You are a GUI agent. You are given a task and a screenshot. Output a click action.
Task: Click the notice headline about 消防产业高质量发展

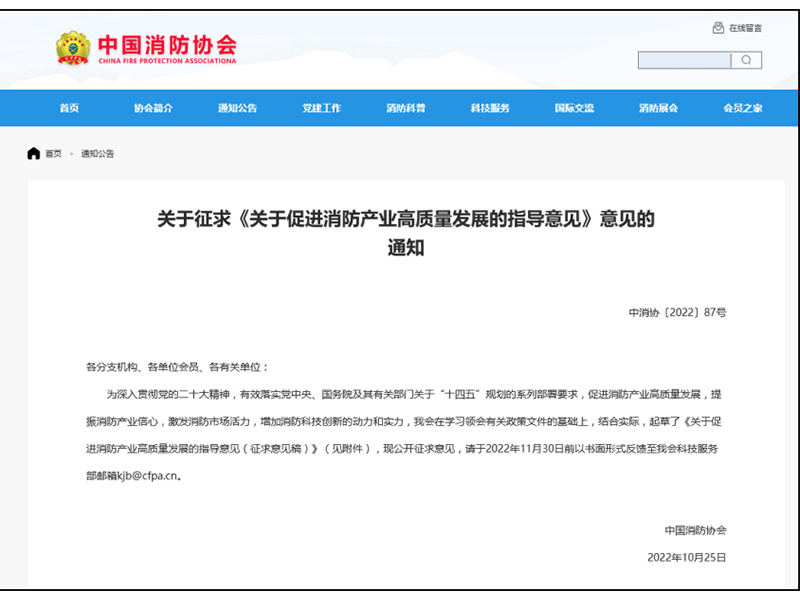pyautogui.click(x=405, y=220)
